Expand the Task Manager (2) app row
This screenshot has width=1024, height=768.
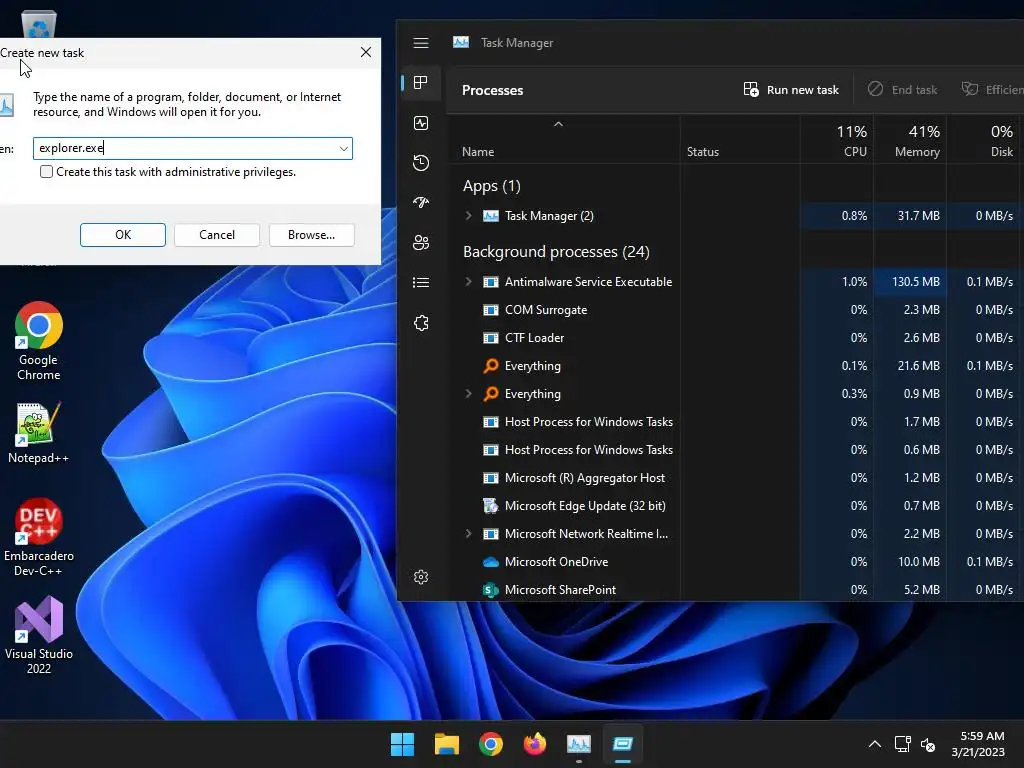[x=468, y=216]
